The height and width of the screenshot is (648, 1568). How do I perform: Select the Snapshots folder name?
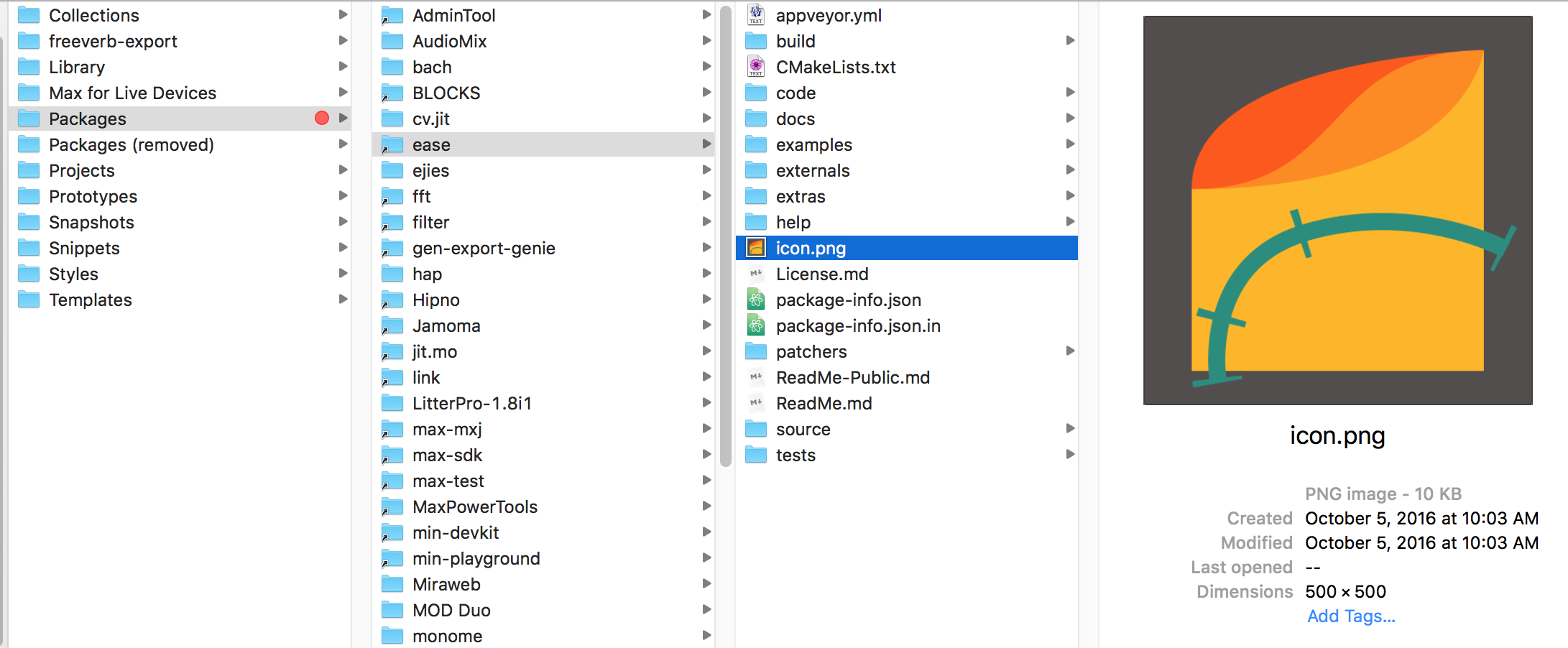pos(91,222)
